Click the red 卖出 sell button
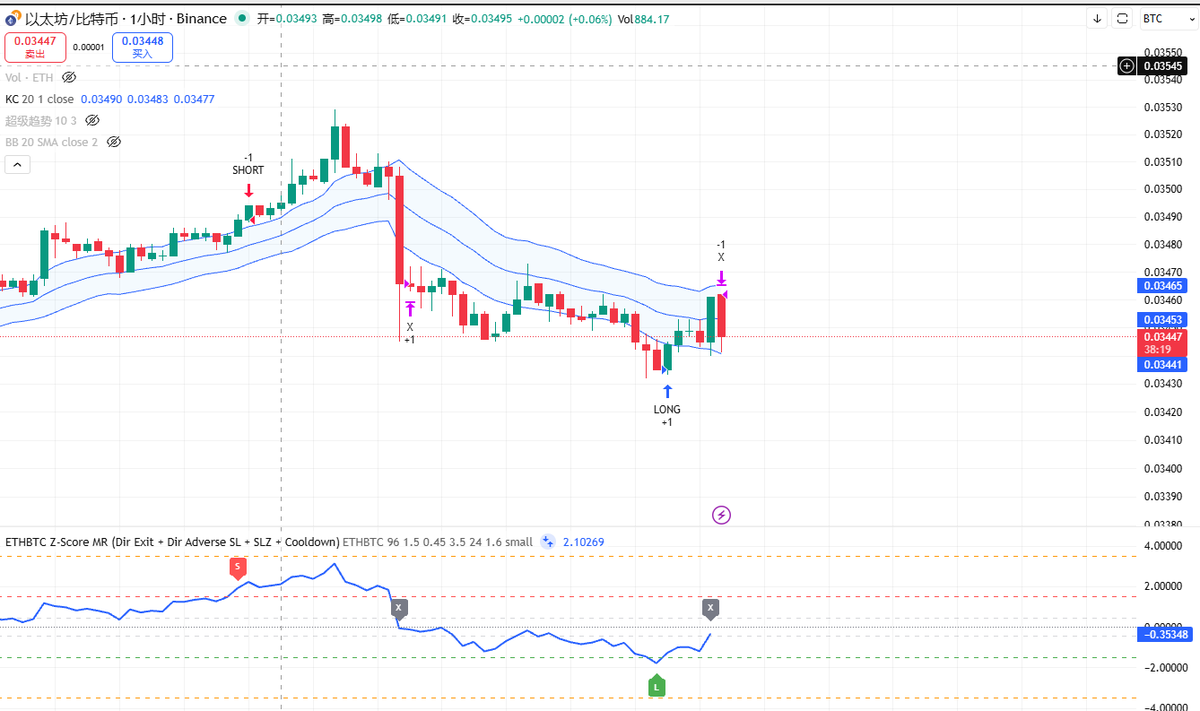1200x711 pixels. click(x=35, y=47)
